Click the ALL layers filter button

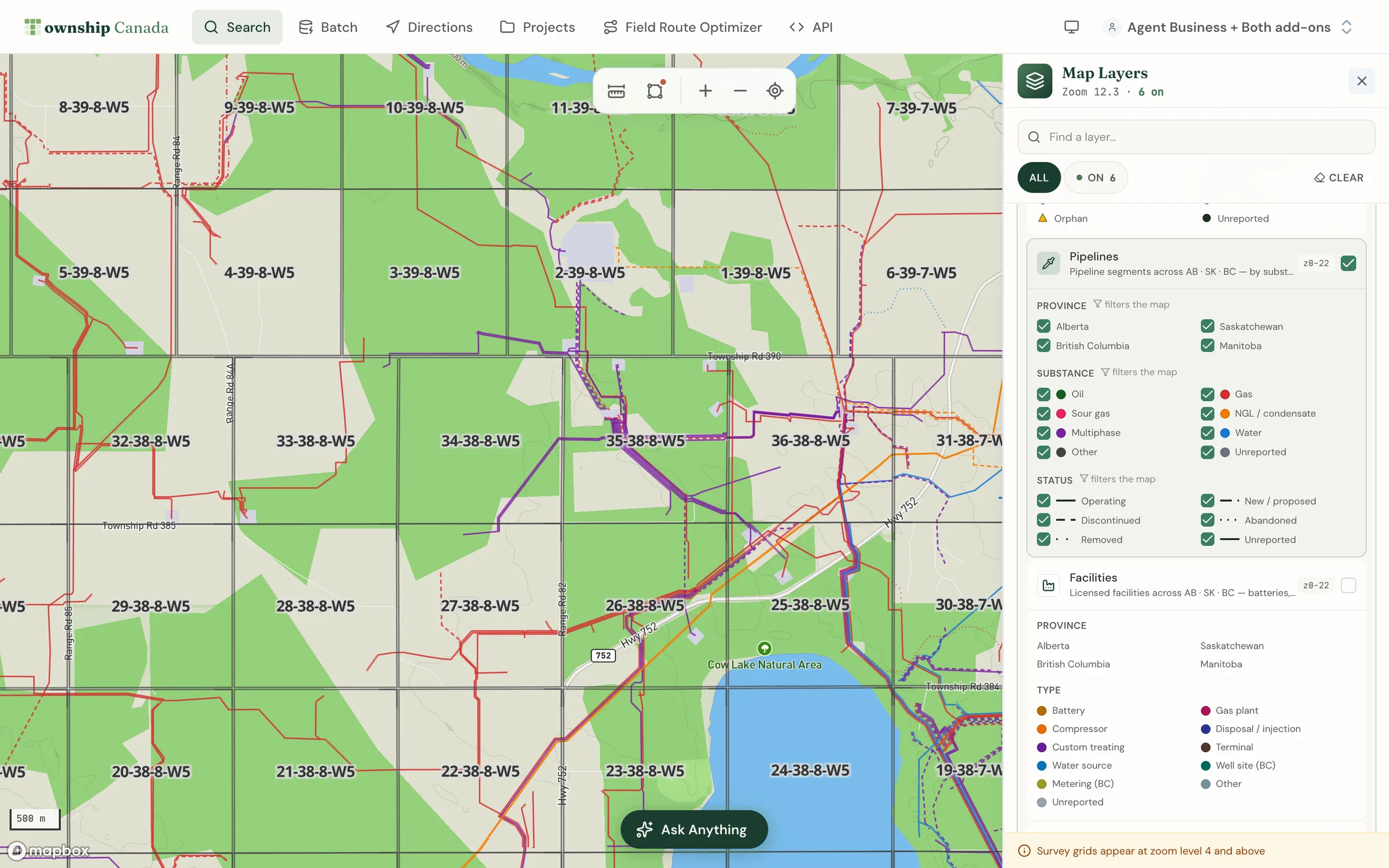coord(1039,178)
